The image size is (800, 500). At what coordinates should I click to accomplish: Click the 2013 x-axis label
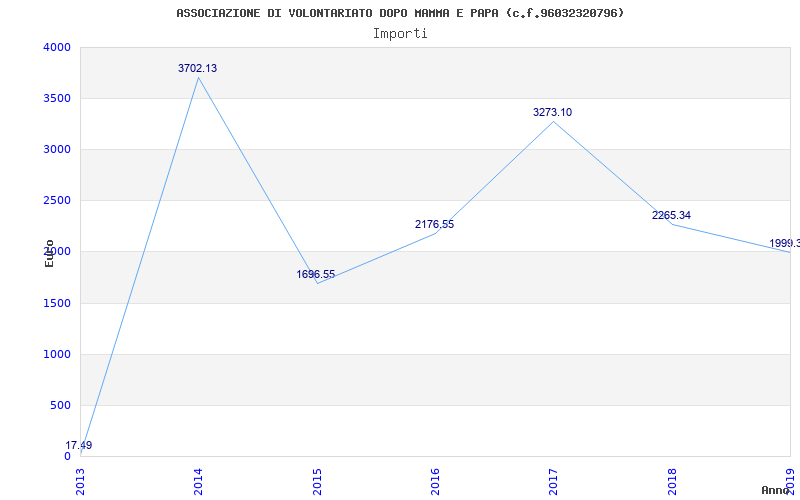pos(80,482)
